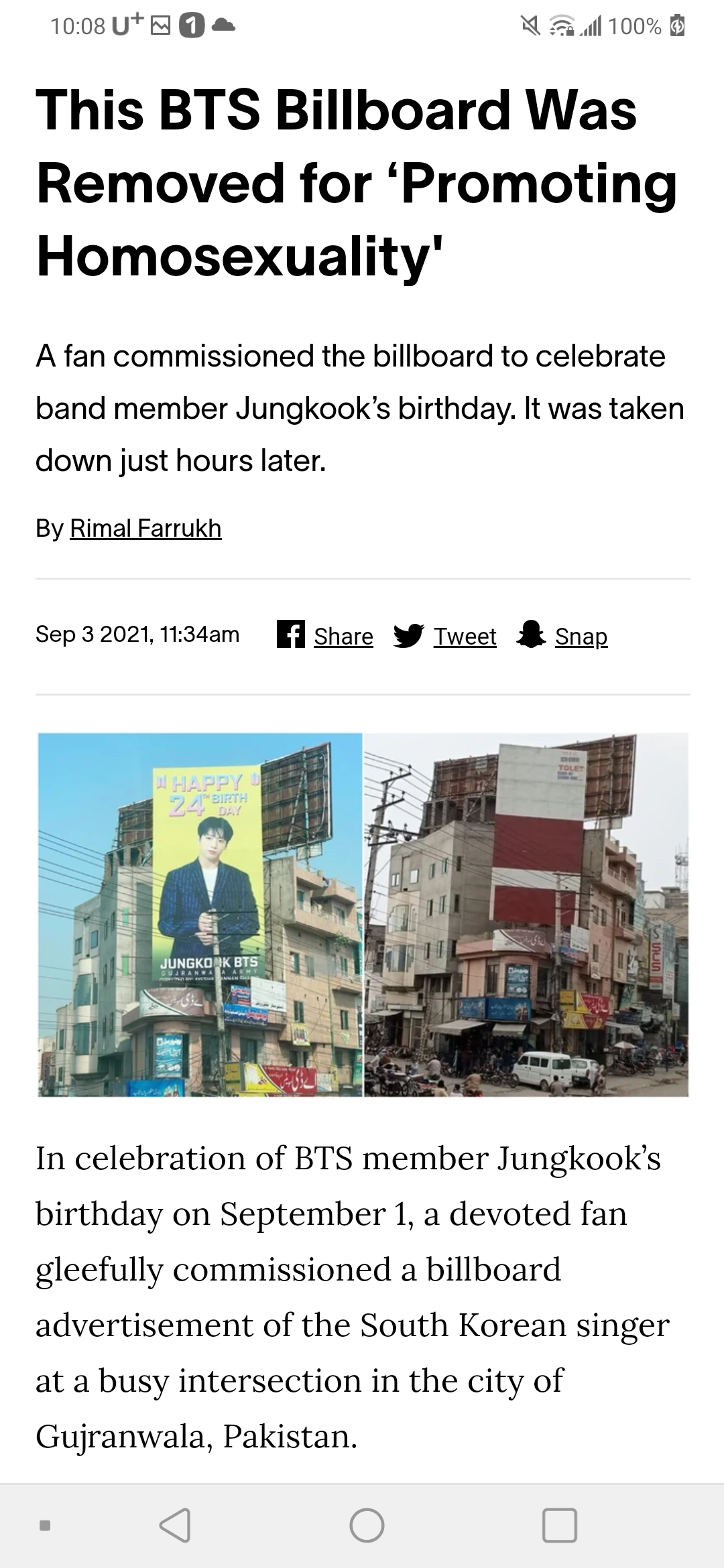Screen dimensions: 724x1568
Task: Tap the article headline about BTS billboard
Action: tap(357, 183)
